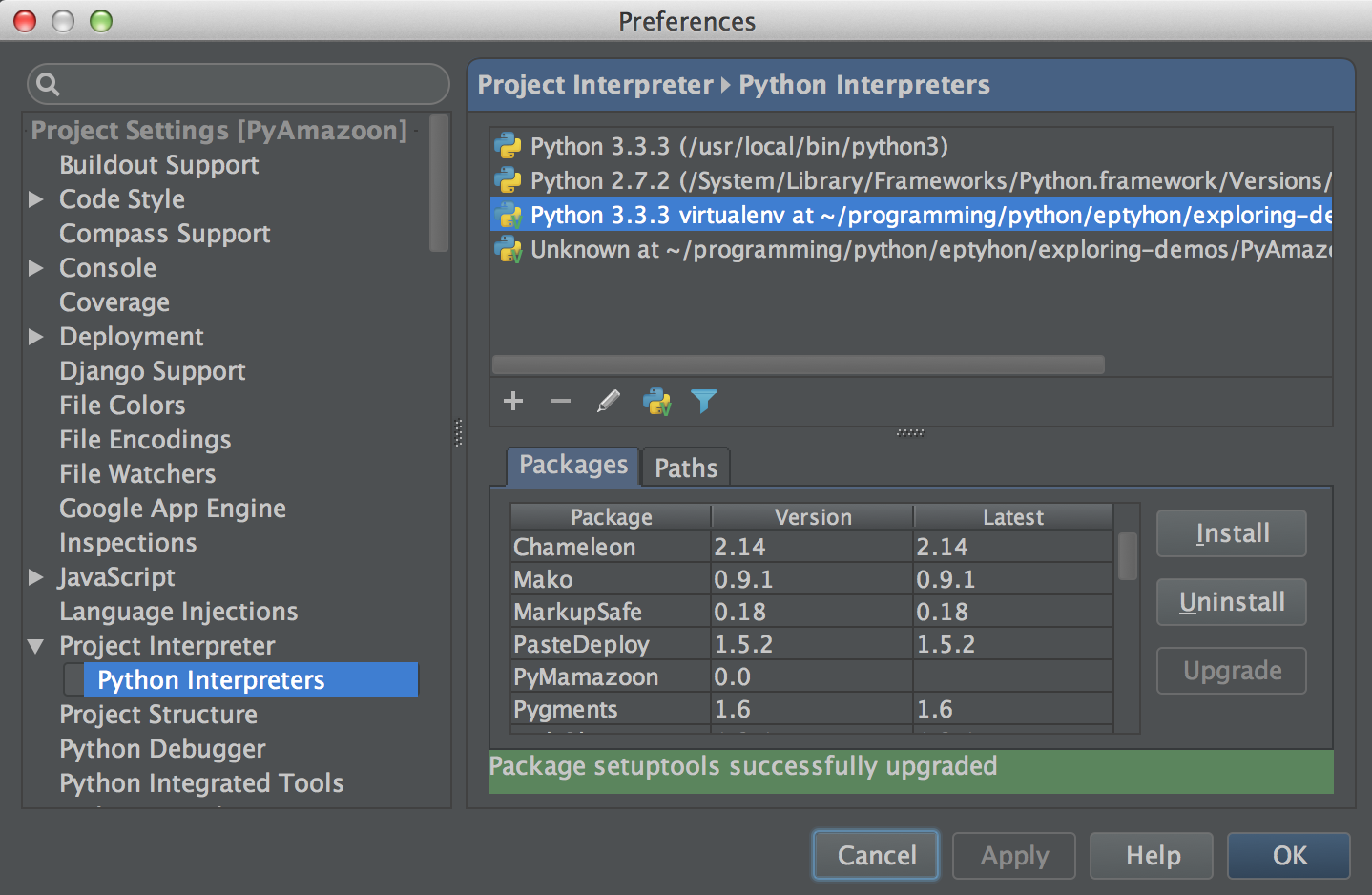Select the Pygments package row
The image size is (1372, 895).
tap(611, 709)
